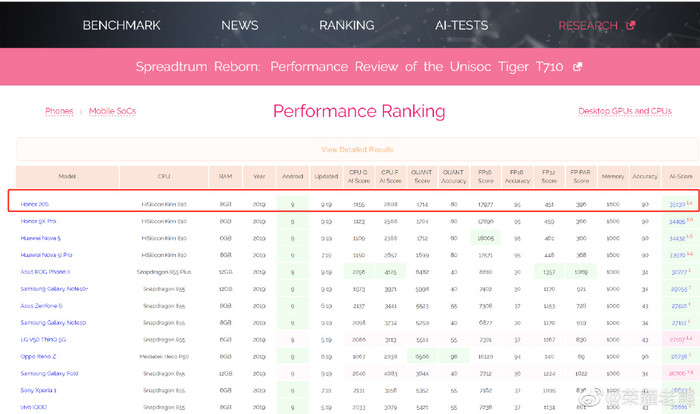Image resolution: width=700 pixels, height=414 pixels.
Task: Open Samsung Galaxy Note10+ details
Action: click(54, 288)
